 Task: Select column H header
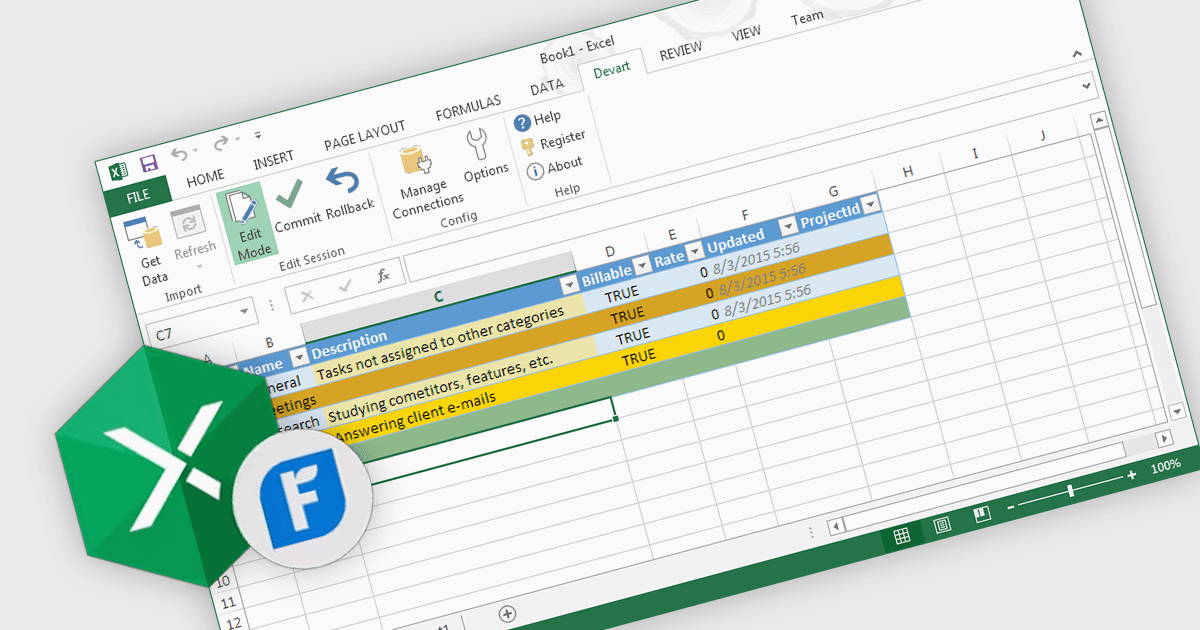[x=907, y=171]
